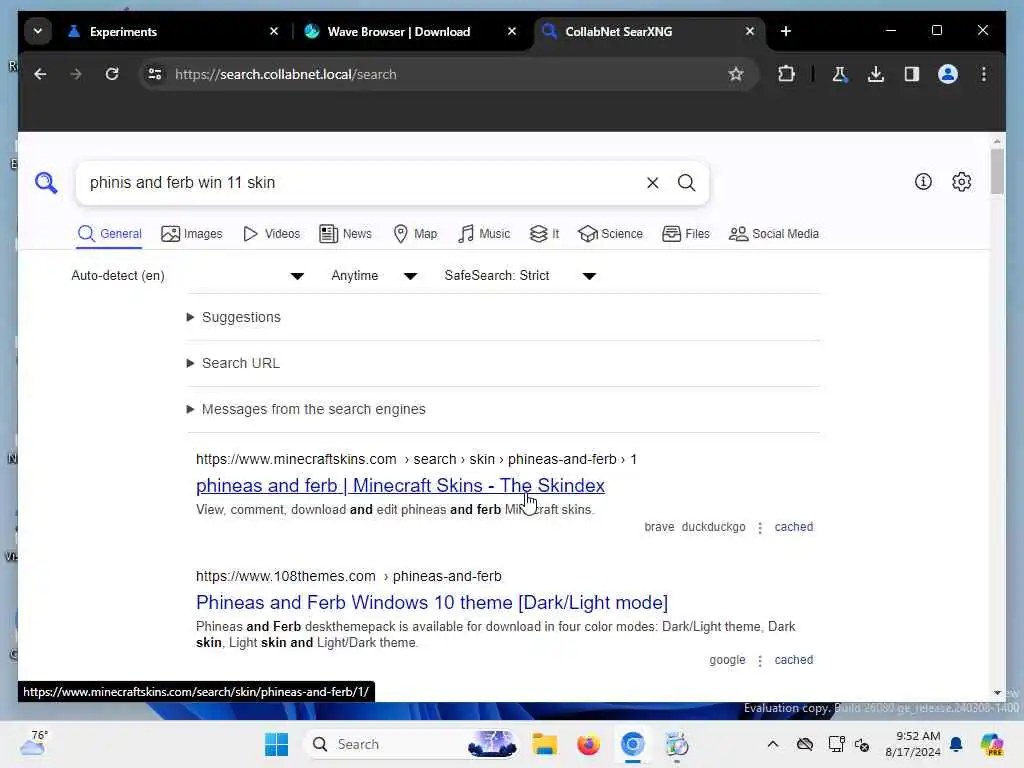Reload the current page
The height and width of the screenshot is (768, 1024).
pos(112,74)
